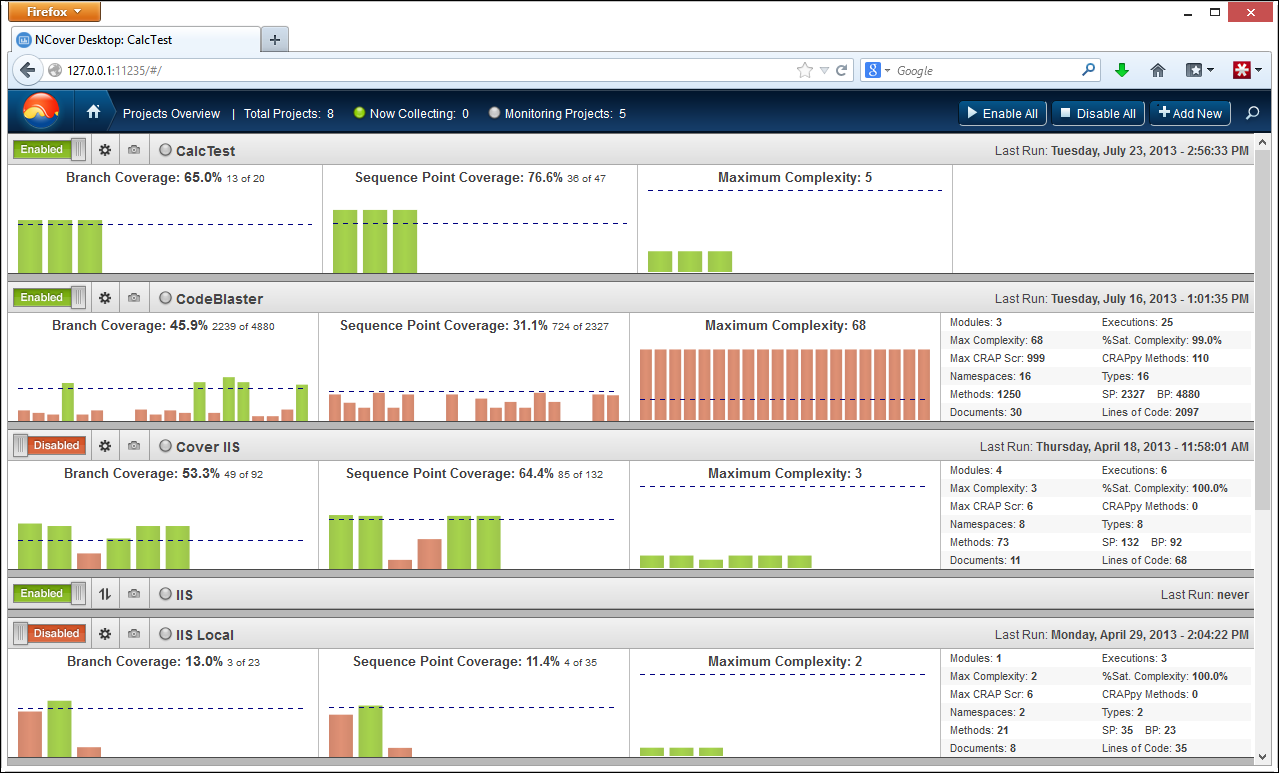Toggle CodeBlaster Enabled switch
The width and height of the screenshot is (1279, 773).
(x=50, y=298)
